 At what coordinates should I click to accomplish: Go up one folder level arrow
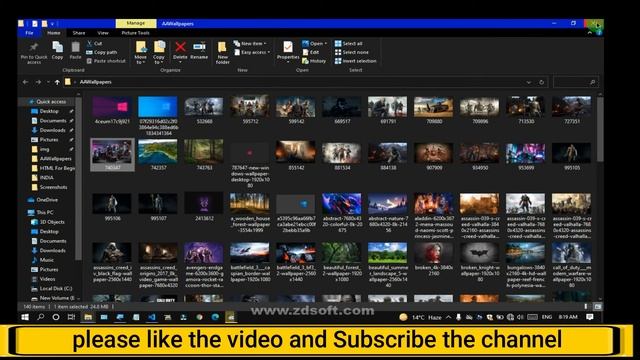click(x=57, y=82)
